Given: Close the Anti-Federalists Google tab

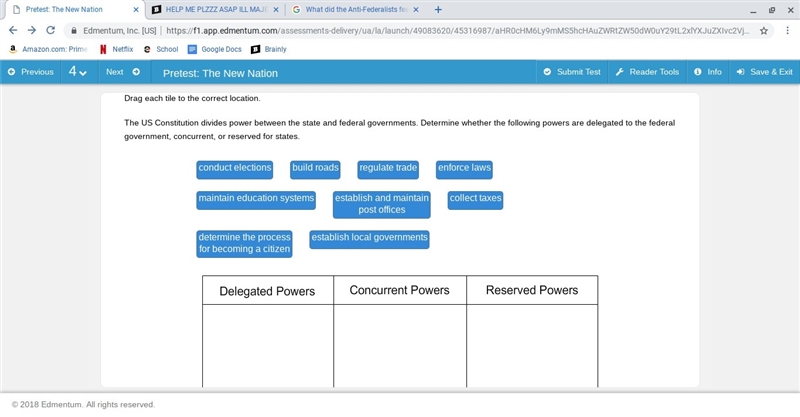Looking at the screenshot, I should (416, 9).
